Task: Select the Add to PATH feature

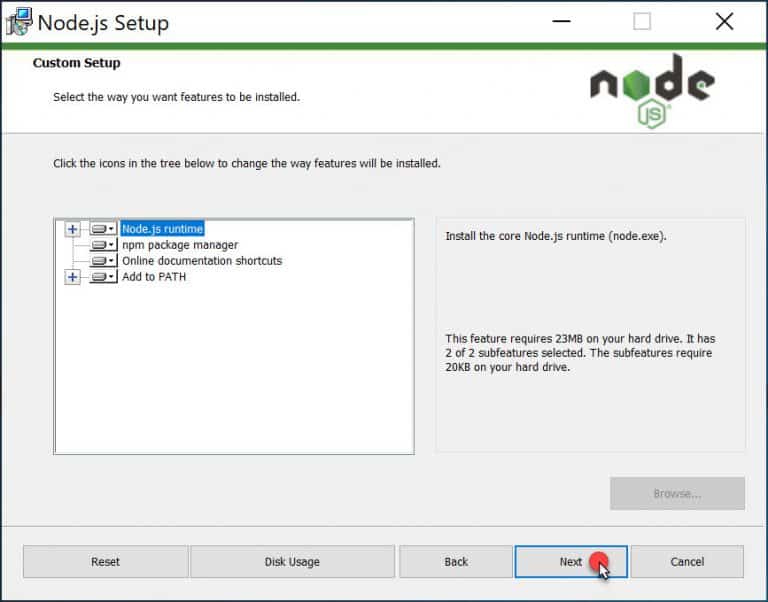Action: coord(154,277)
